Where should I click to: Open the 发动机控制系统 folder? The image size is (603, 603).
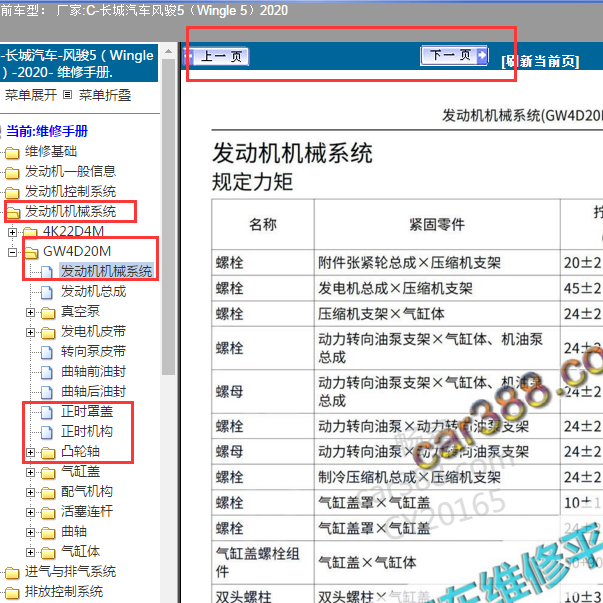pyautogui.click(x=70, y=191)
